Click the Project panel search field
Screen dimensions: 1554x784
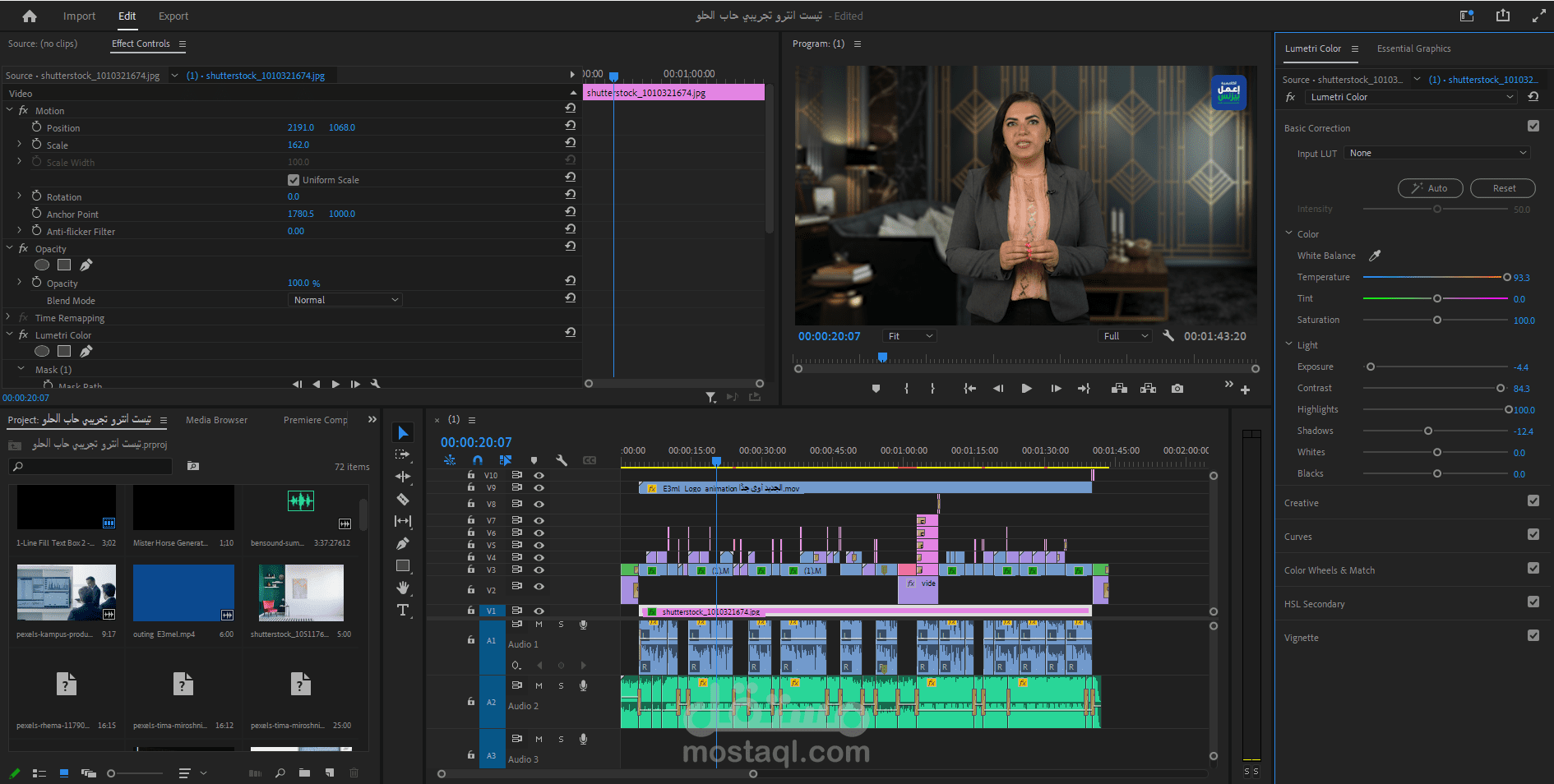pos(90,466)
